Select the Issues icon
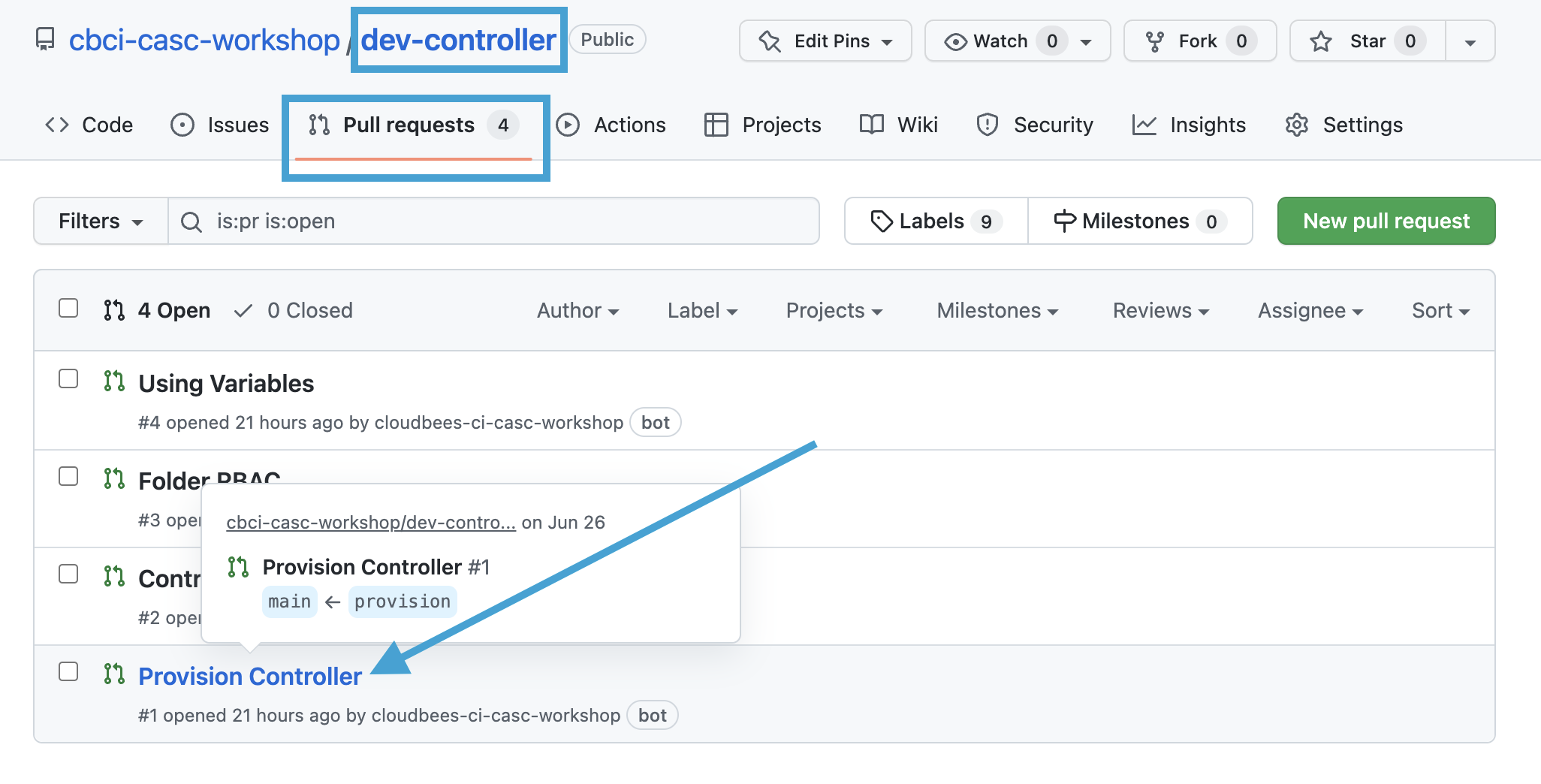Image resolution: width=1541 pixels, height=784 pixels. (x=182, y=125)
